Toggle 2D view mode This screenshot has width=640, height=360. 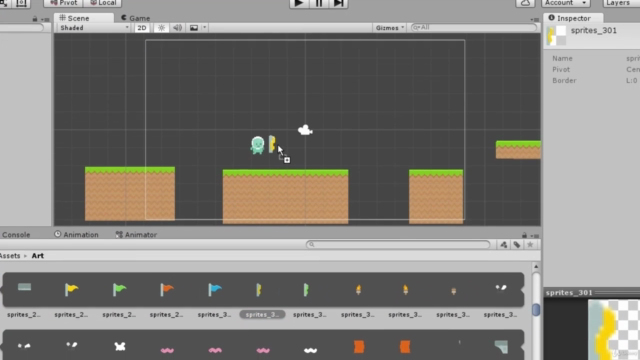point(142,28)
